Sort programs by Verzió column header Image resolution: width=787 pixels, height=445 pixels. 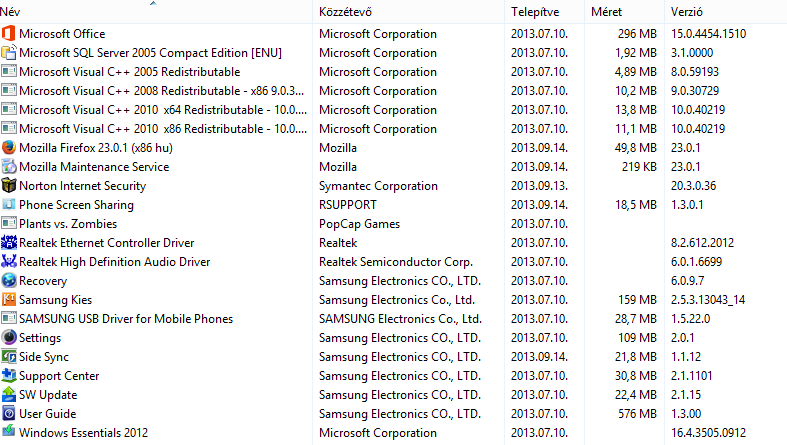725,12
